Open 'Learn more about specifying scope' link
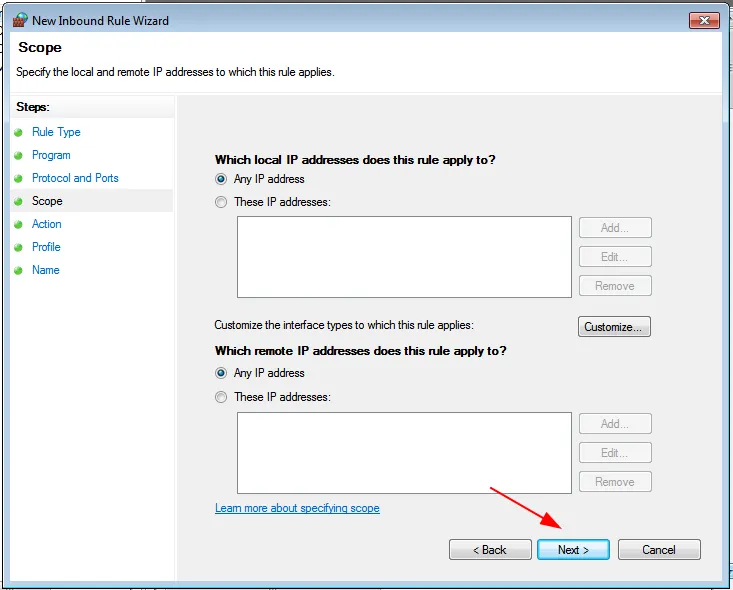Screen dimensions: 733x590 pos(297,508)
